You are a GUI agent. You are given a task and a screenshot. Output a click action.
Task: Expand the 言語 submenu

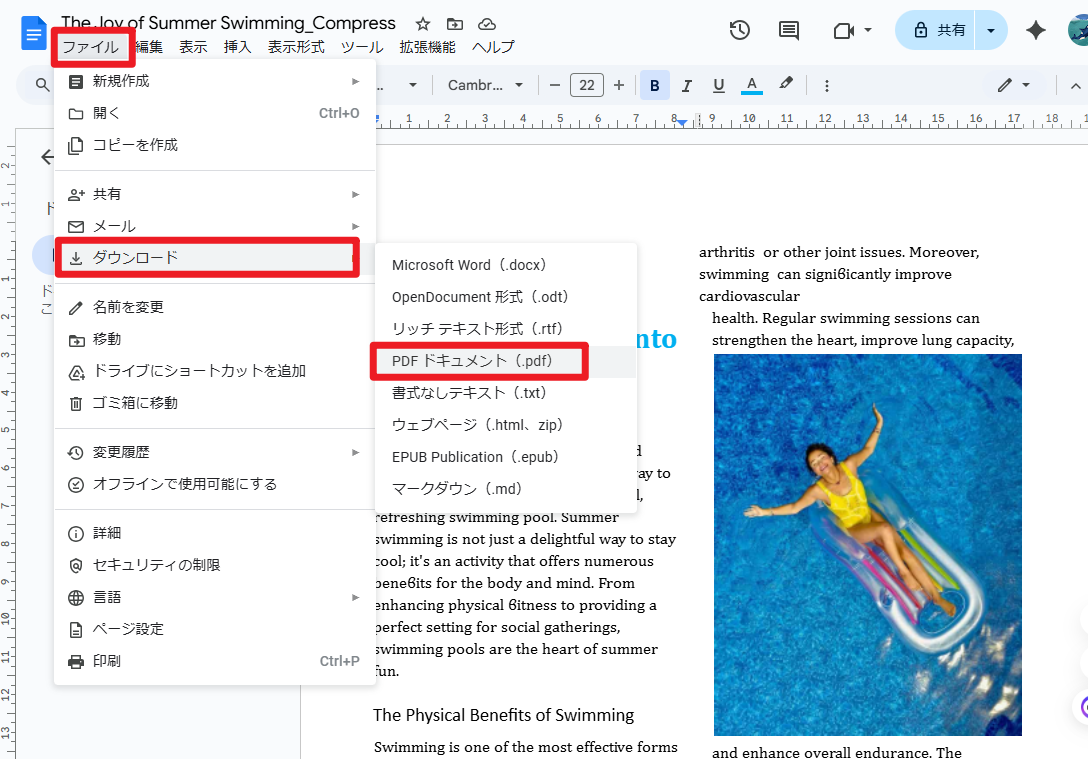[215, 597]
